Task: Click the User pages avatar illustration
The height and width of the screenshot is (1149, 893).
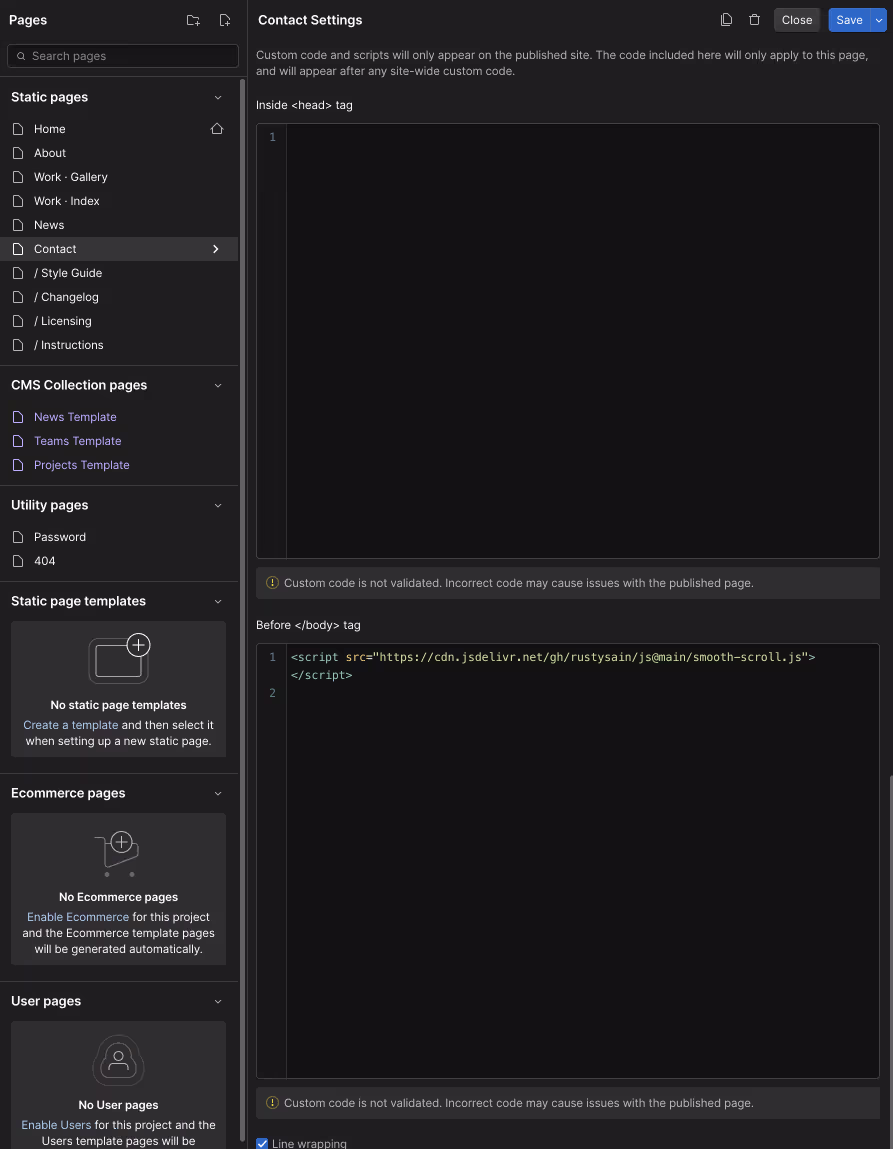Action: click(x=118, y=1060)
